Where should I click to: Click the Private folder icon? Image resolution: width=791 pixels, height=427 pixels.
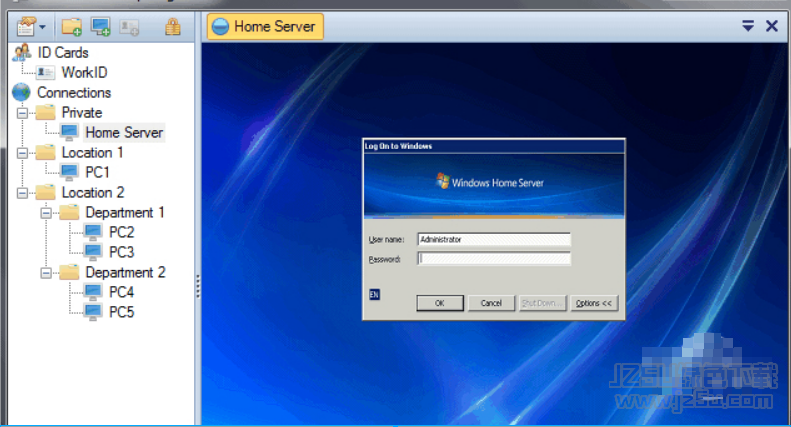point(45,112)
